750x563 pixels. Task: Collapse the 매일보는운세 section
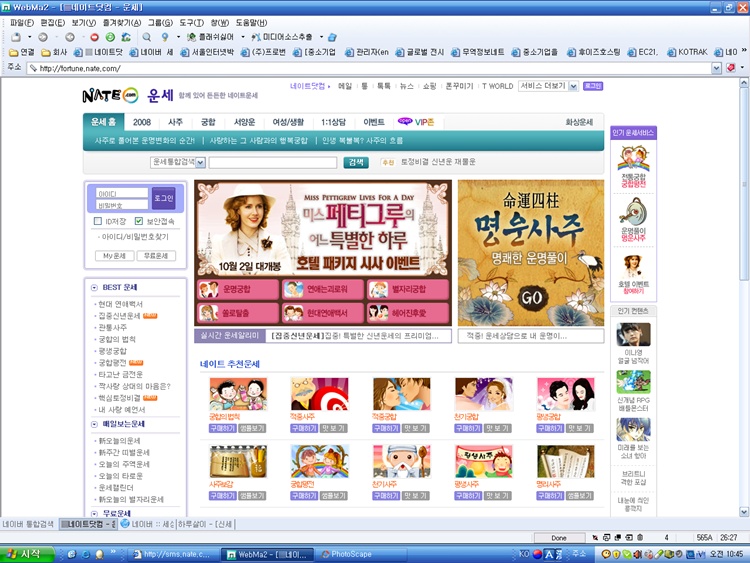click(94, 424)
